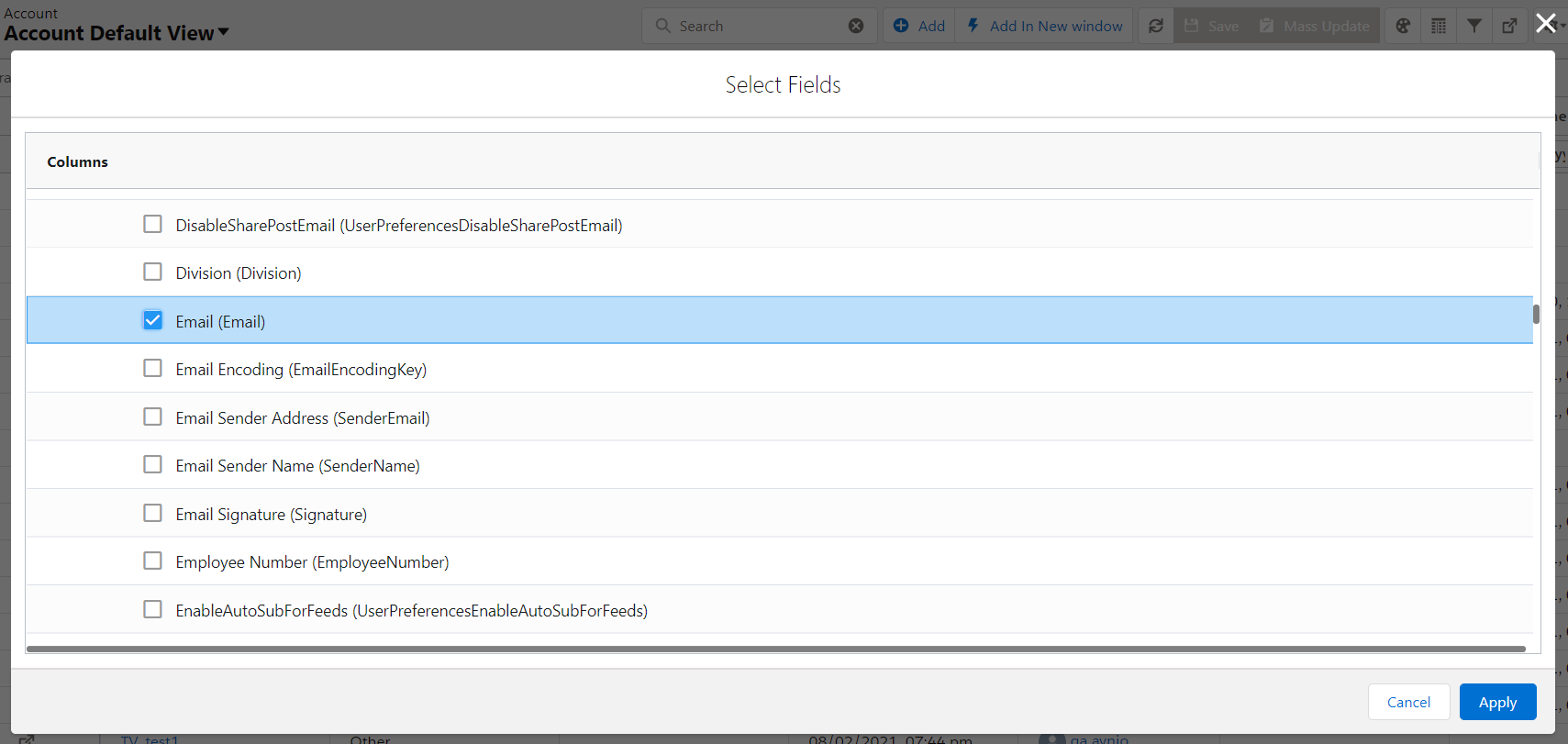The width and height of the screenshot is (1568, 744).
Task: Clear the search box with the X icon
Action: pyautogui.click(x=856, y=26)
